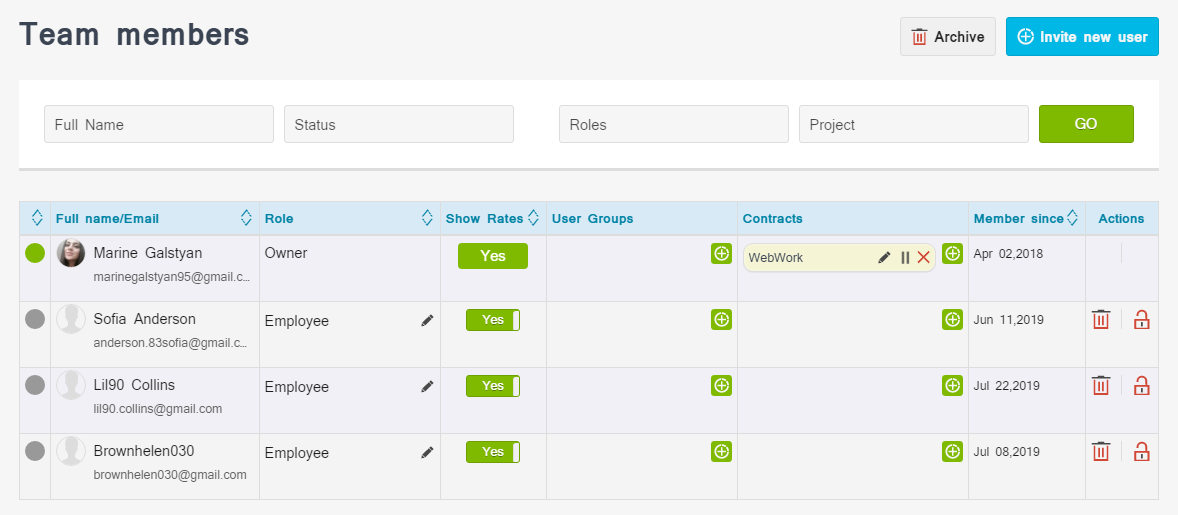Invite a new user
Image resolution: width=1178 pixels, height=515 pixels.
1082,37
